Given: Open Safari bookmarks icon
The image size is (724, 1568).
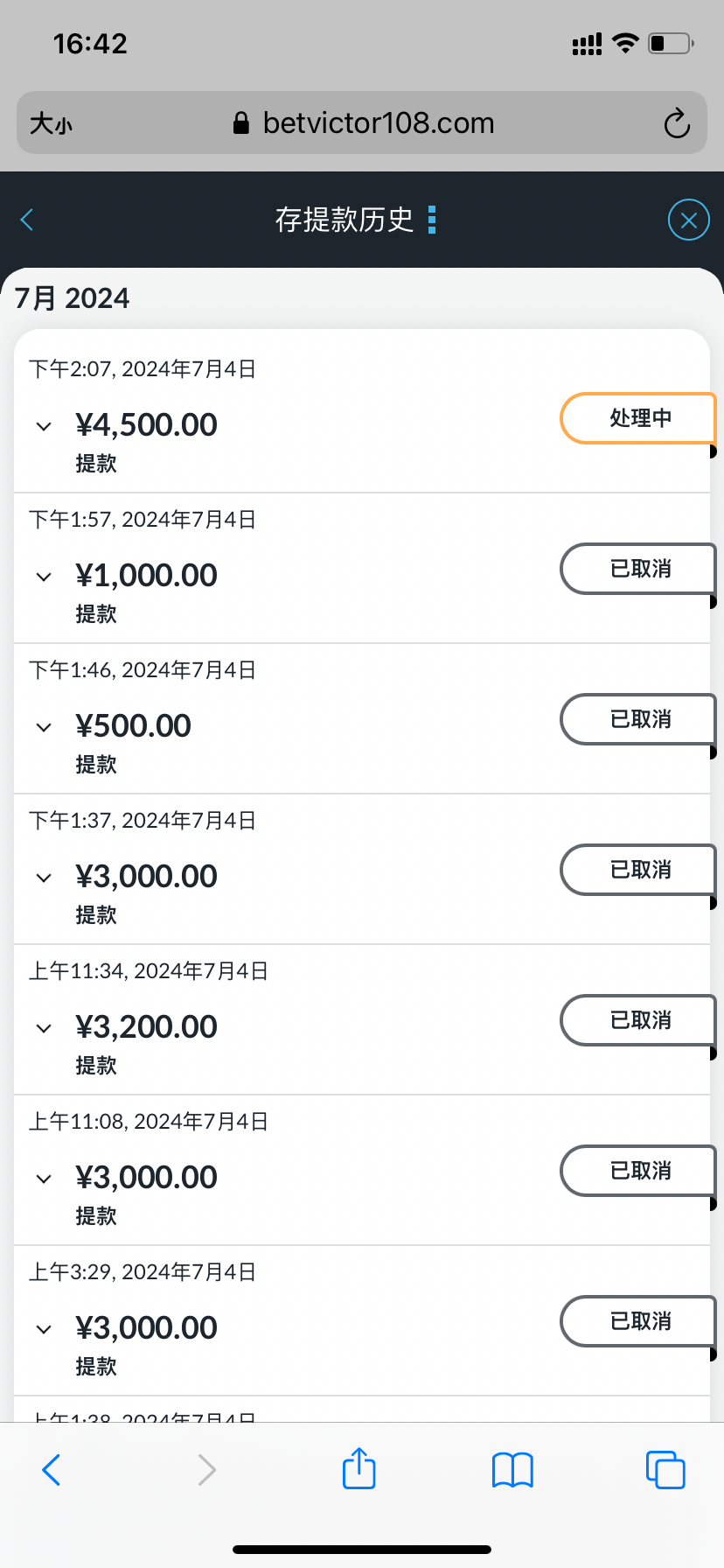Looking at the screenshot, I should 512,1470.
